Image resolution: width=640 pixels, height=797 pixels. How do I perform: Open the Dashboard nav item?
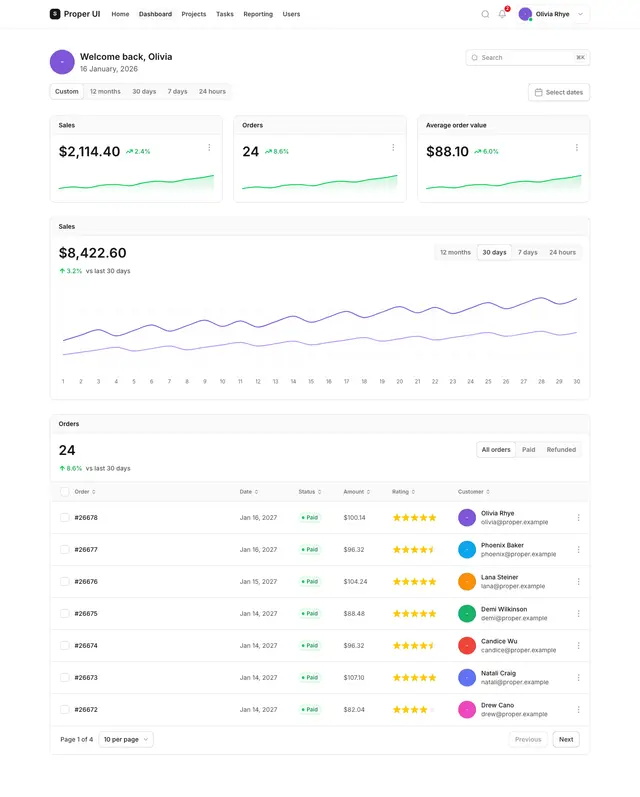tap(156, 14)
